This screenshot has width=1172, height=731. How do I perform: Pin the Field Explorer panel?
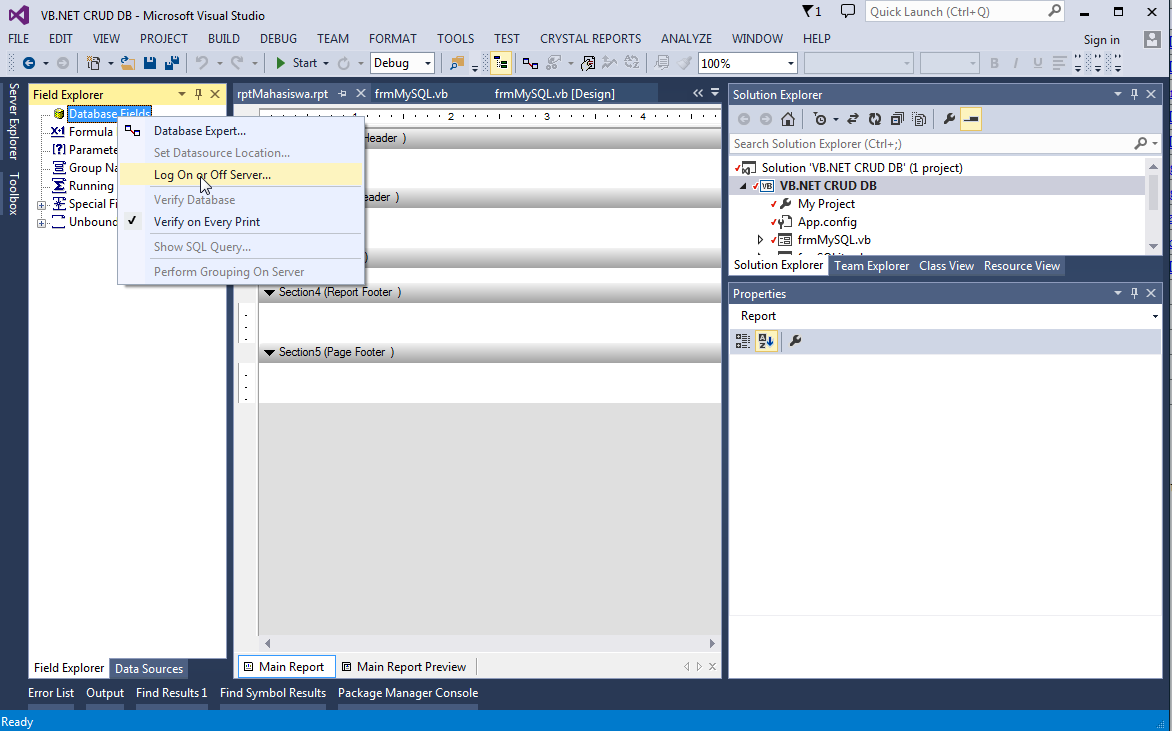pos(198,94)
